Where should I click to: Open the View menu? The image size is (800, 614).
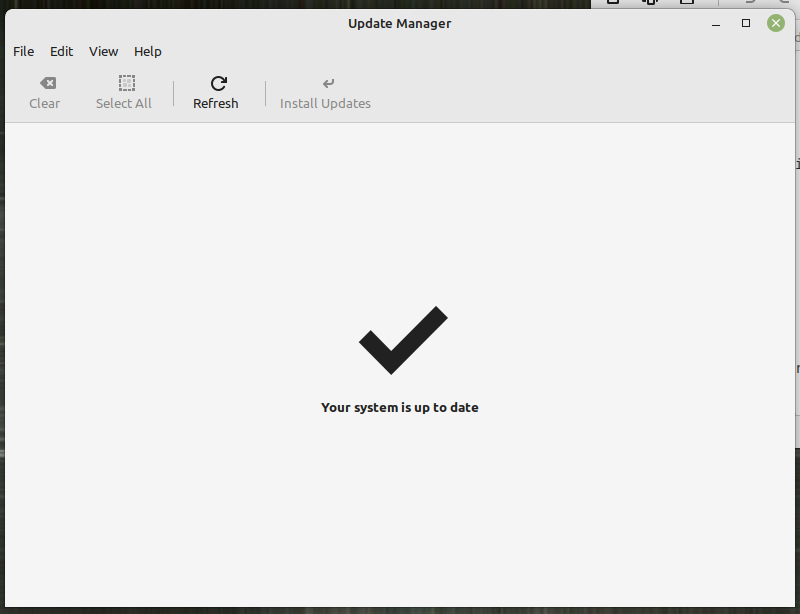click(104, 52)
